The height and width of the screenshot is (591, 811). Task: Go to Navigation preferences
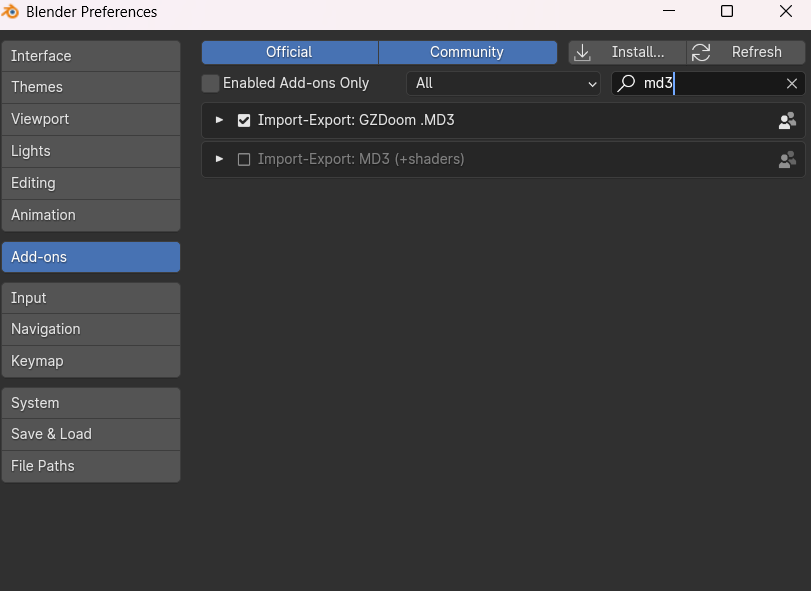[91, 329]
